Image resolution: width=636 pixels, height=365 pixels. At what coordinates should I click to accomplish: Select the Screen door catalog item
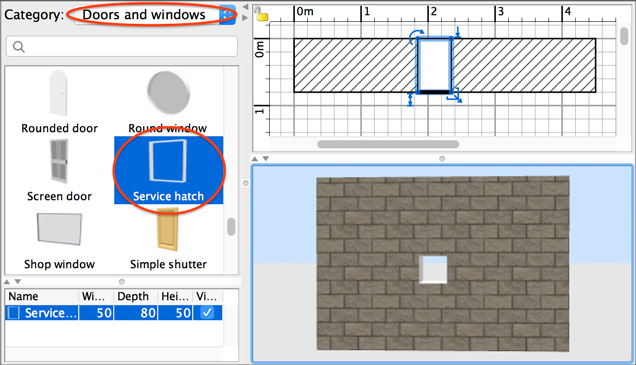[x=59, y=170]
